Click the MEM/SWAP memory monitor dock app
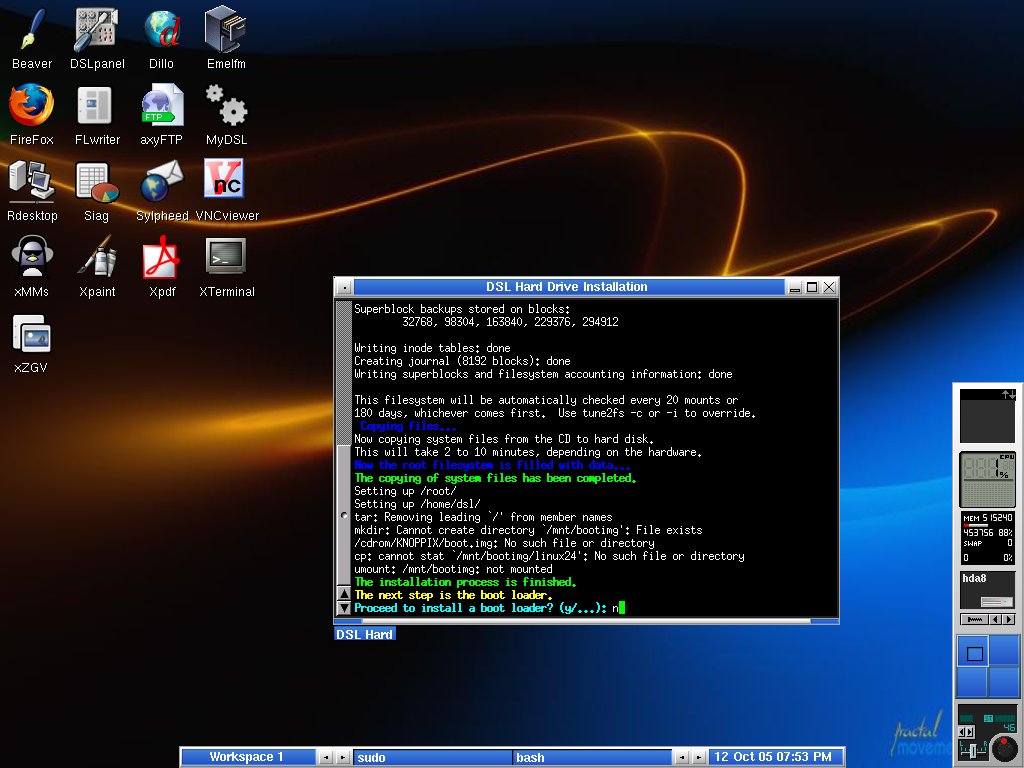 pos(987,537)
